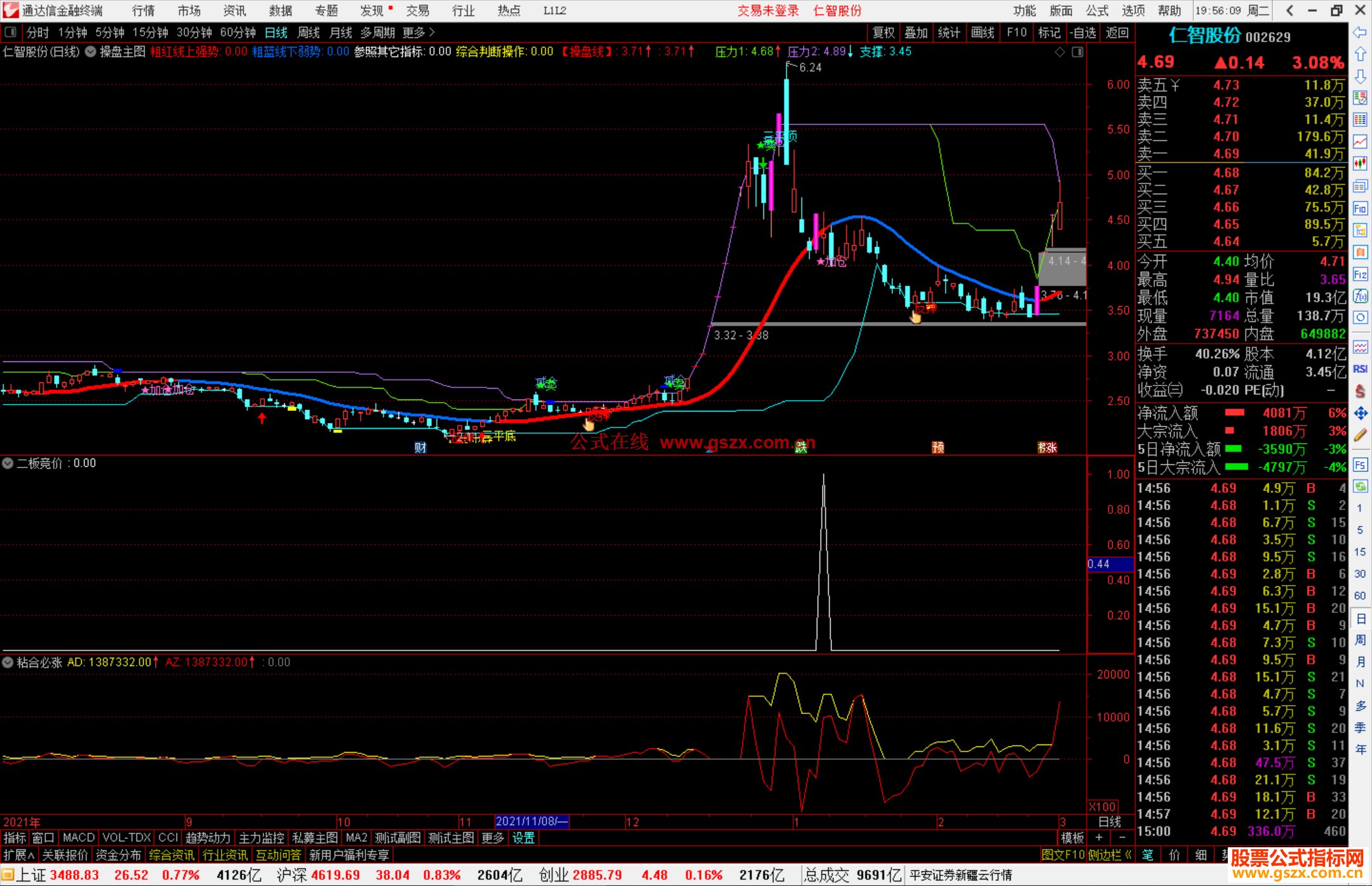Screen dimensions: 1372x886
Task: Click the RSI indicator sidebar icon
Action: (1360, 369)
